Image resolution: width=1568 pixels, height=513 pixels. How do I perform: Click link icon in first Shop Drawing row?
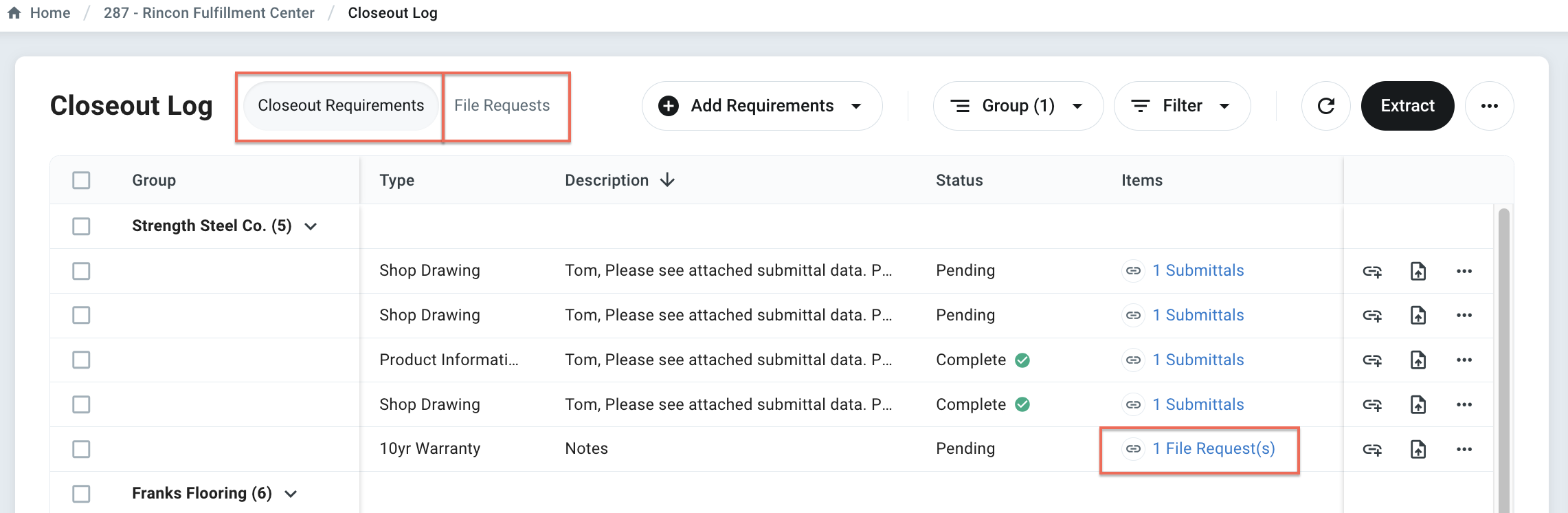click(1372, 272)
